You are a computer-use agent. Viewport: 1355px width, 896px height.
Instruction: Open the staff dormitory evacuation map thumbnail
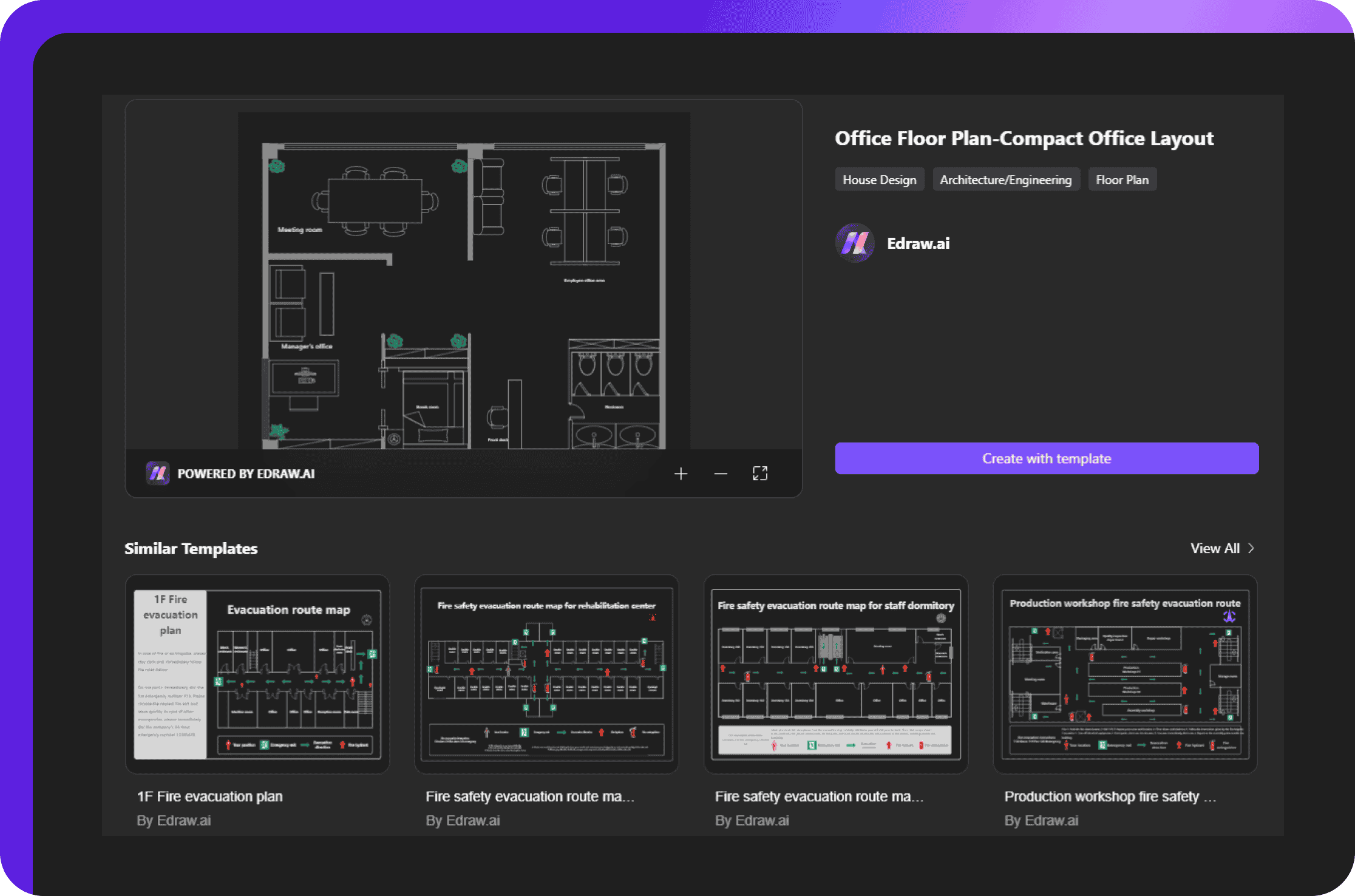coord(835,674)
